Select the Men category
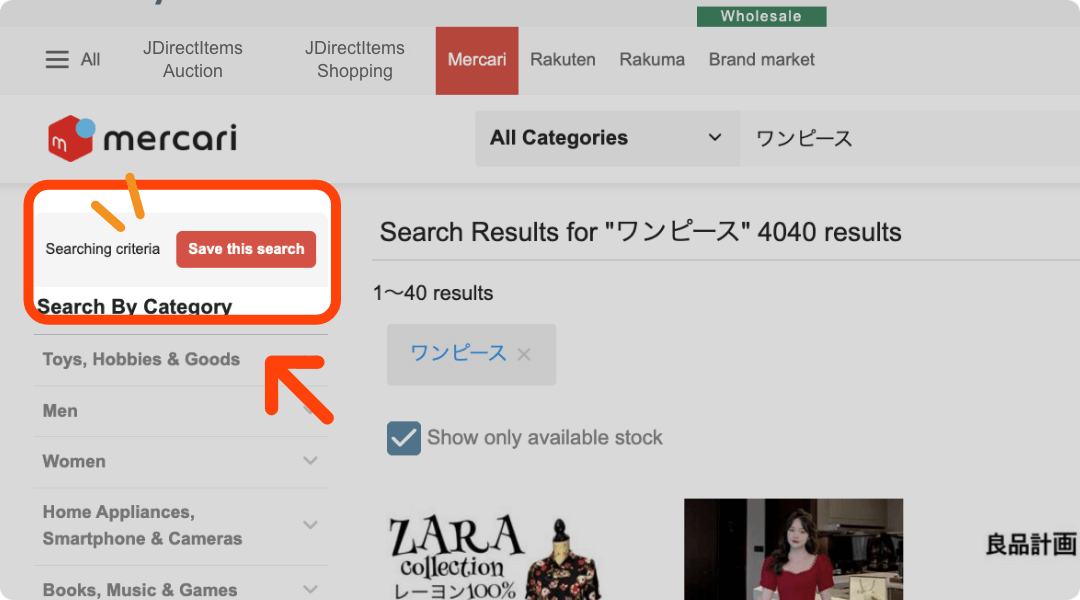 pyautogui.click(x=60, y=411)
